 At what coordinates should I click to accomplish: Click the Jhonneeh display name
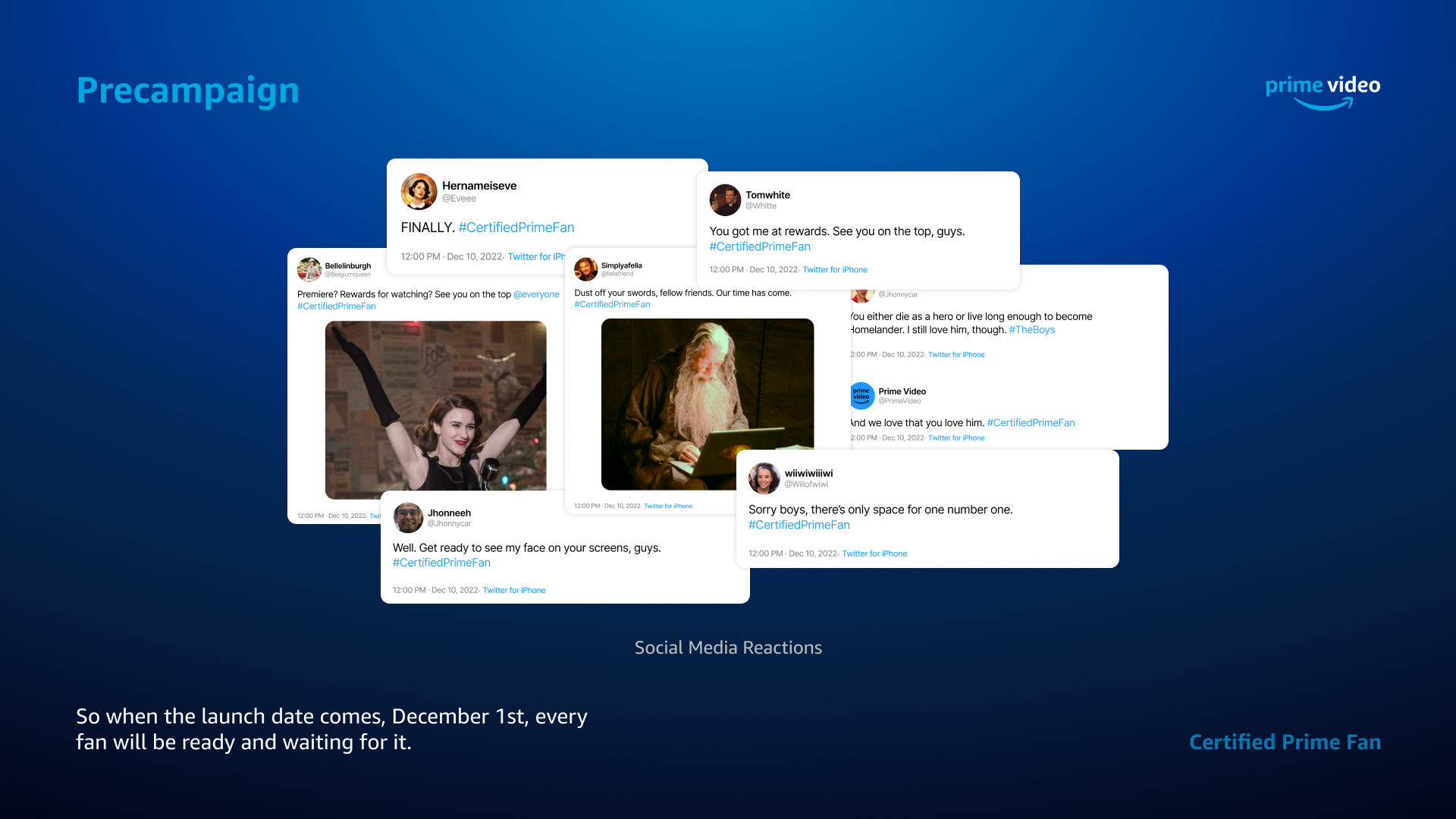[x=449, y=513]
